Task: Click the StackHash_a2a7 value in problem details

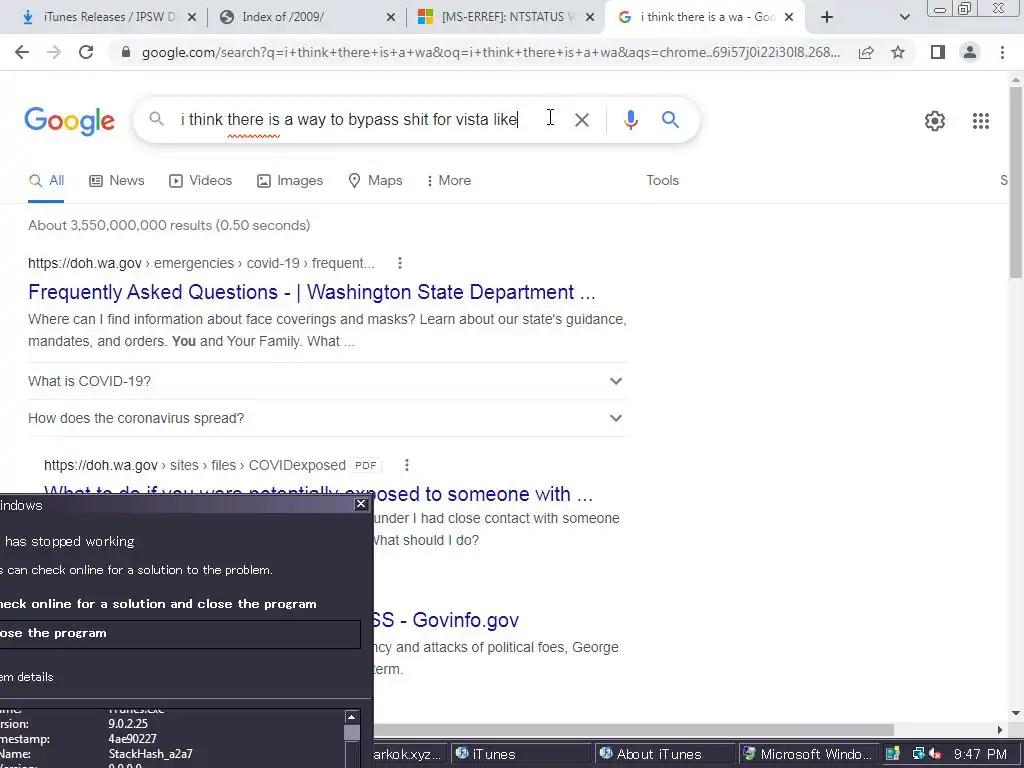Action: coord(150,754)
